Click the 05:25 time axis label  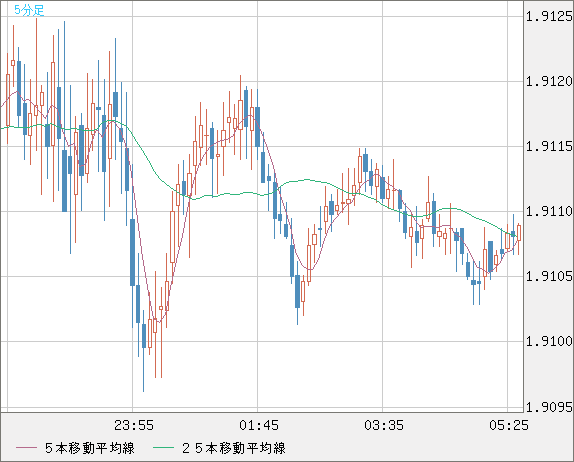[x=509, y=425]
